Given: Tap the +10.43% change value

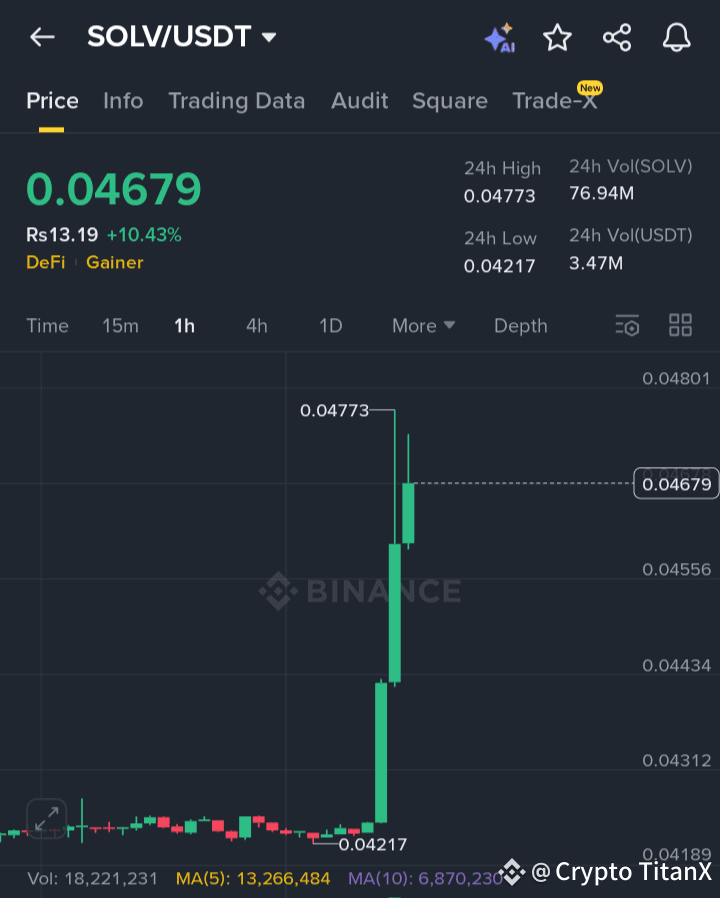Looking at the screenshot, I should click(144, 235).
